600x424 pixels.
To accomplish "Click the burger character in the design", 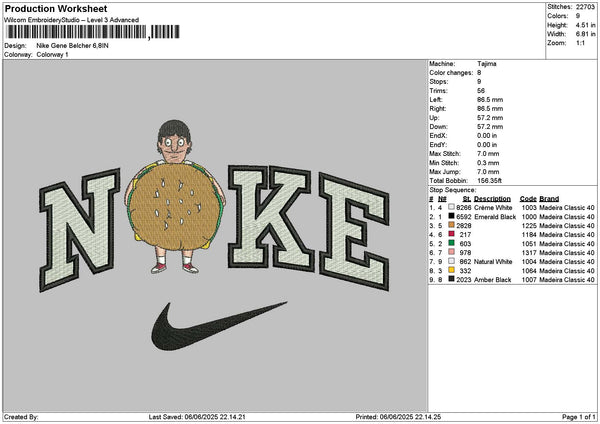I will [x=175, y=197].
